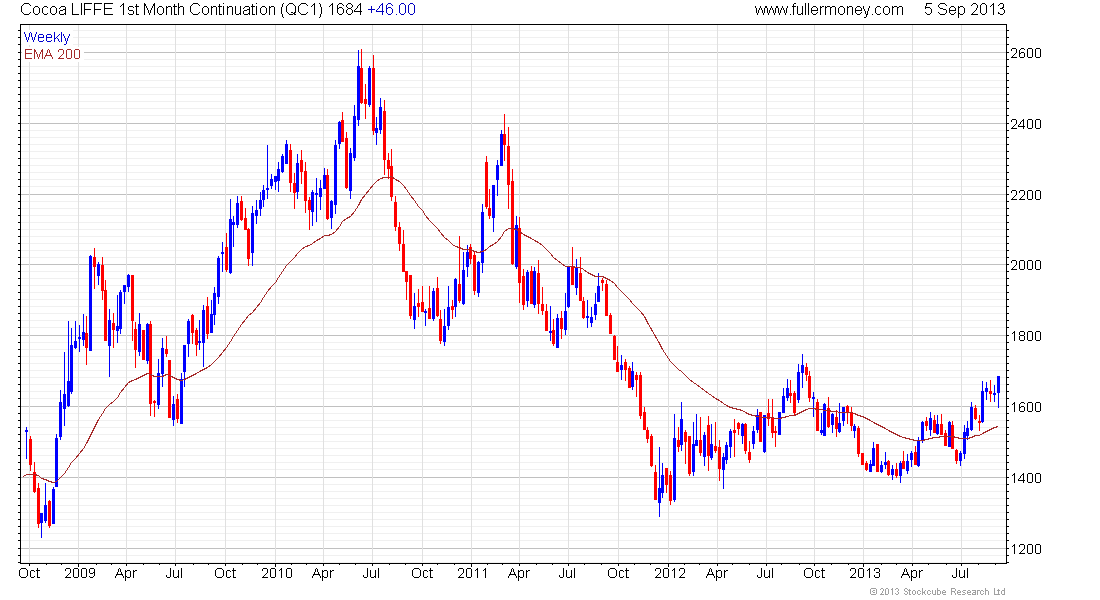Click the 2400 price axis label
1100x600 pixels.
(x=1026, y=124)
